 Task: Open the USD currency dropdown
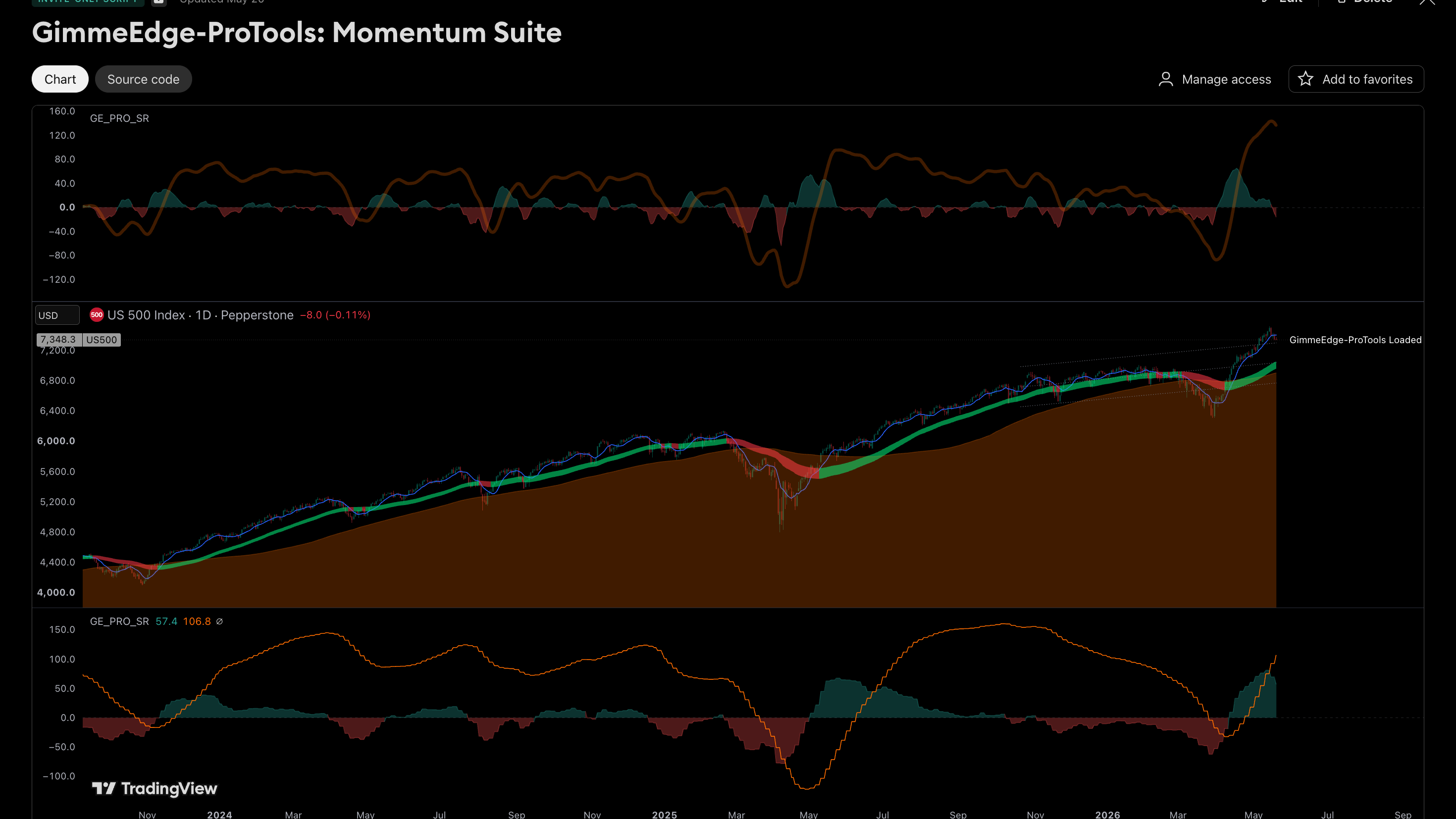(x=57, y=315)
